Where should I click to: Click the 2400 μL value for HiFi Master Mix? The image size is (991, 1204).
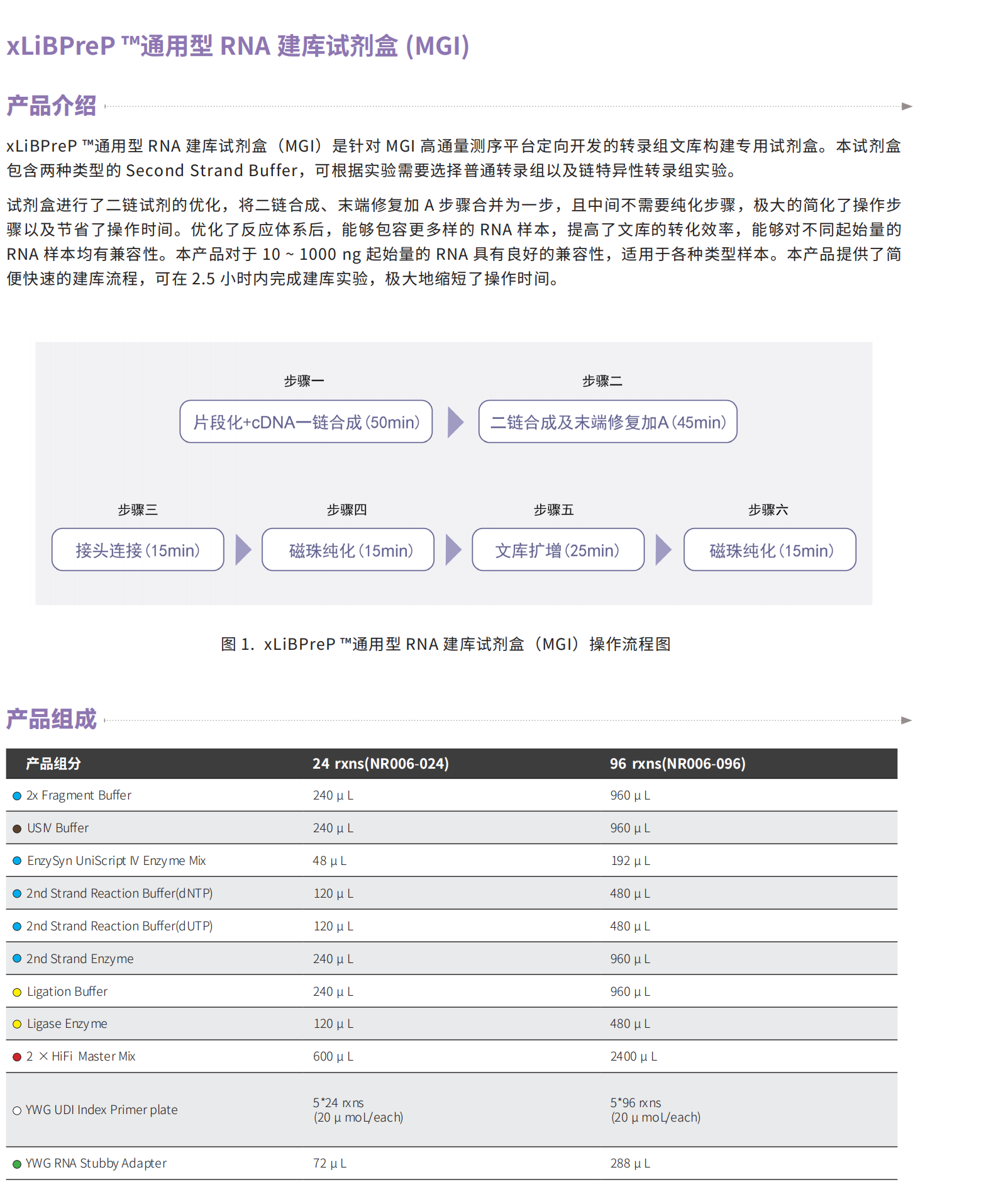tap(634, 1057)
